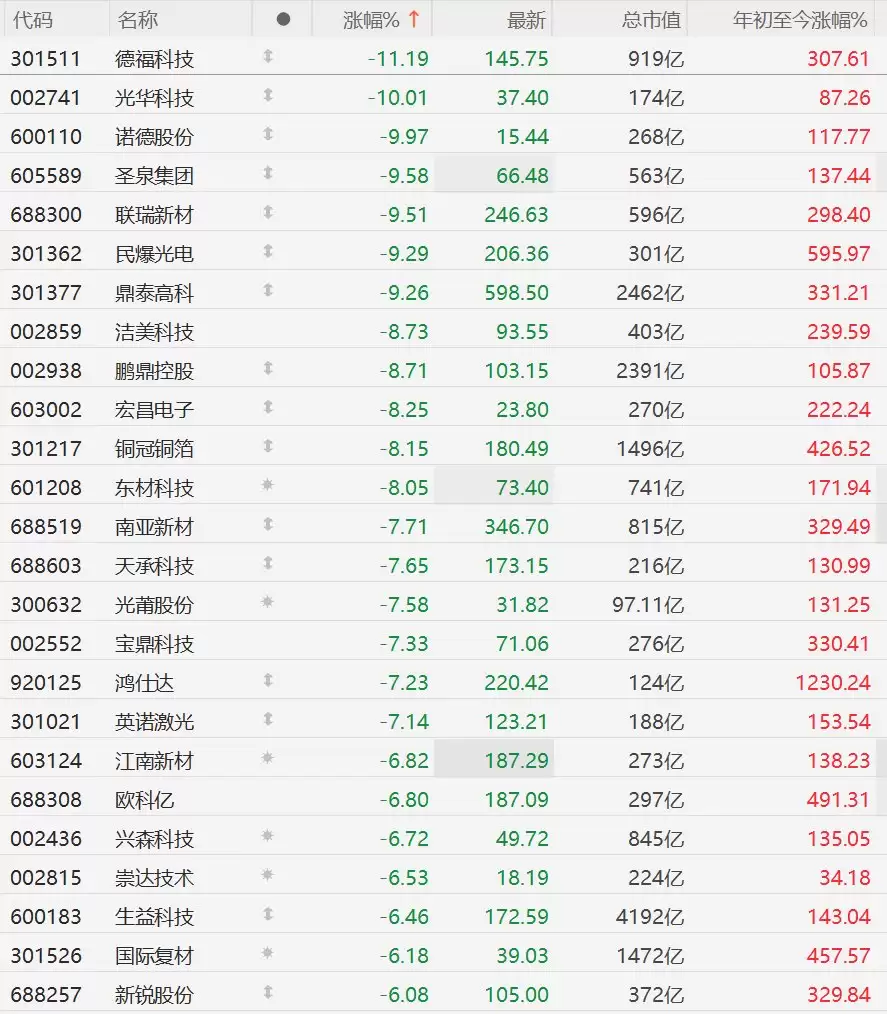Viewport: 887px width, 1014px height.
Task: Click the marker icon in 圣泉集团 row
Action: click(268, 173)
